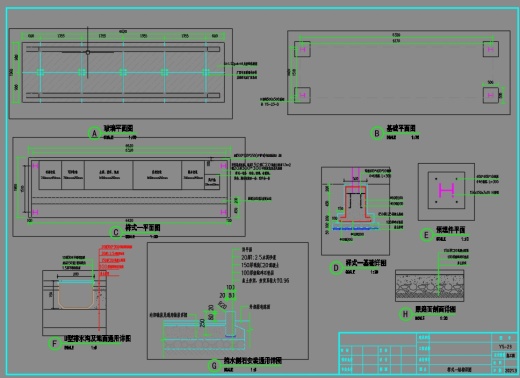
Task: Click the '20厚1:2.5' layer note in detail G
Action: 259,258
